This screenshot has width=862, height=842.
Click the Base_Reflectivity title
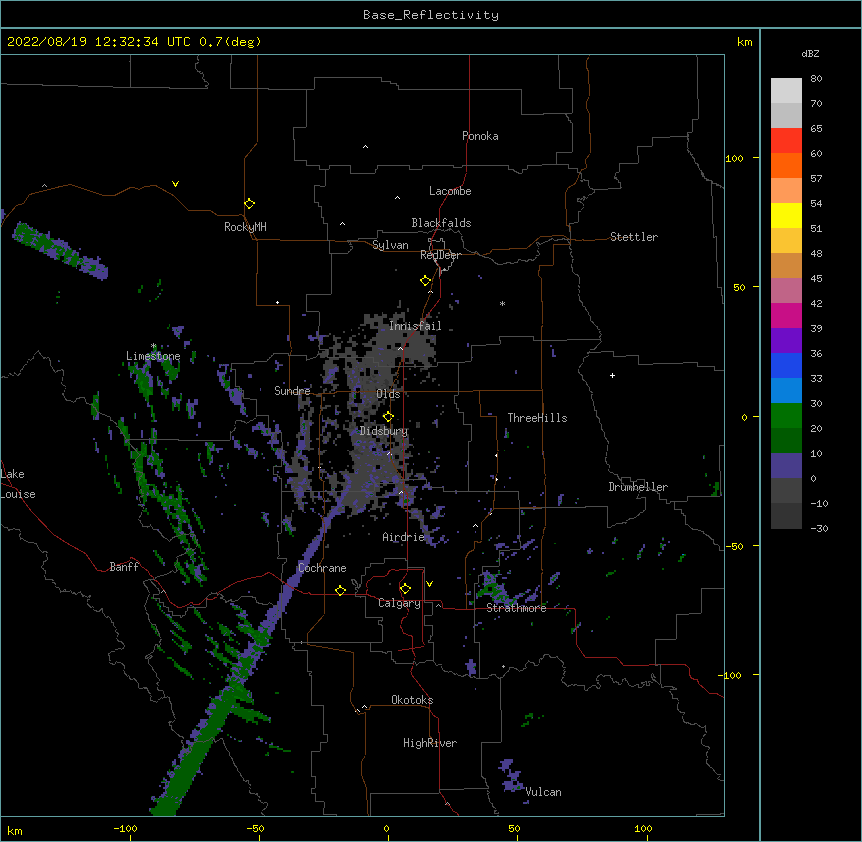[x=431, y=15]
